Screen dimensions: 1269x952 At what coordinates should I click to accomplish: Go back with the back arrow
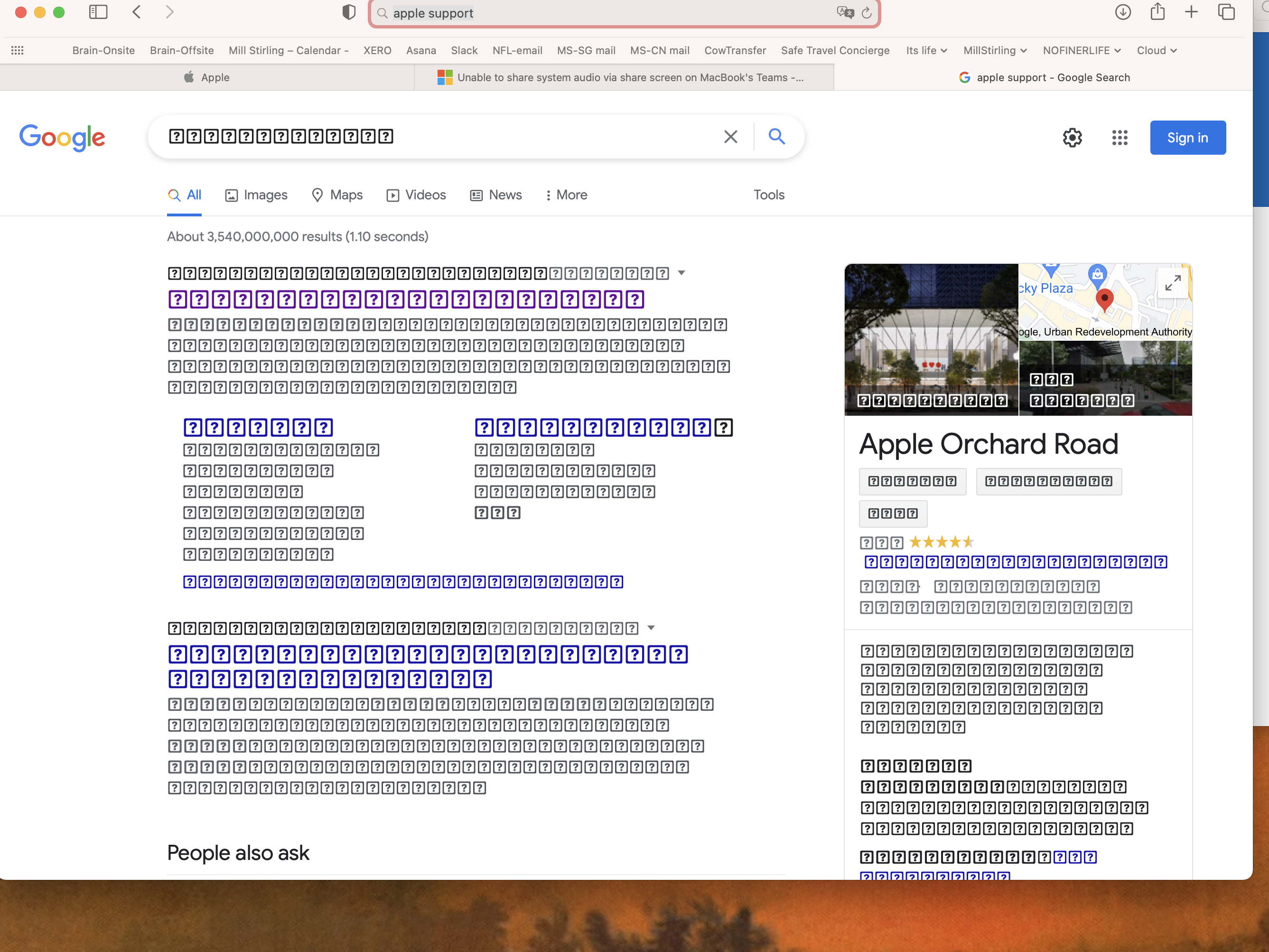click(137, 12)
